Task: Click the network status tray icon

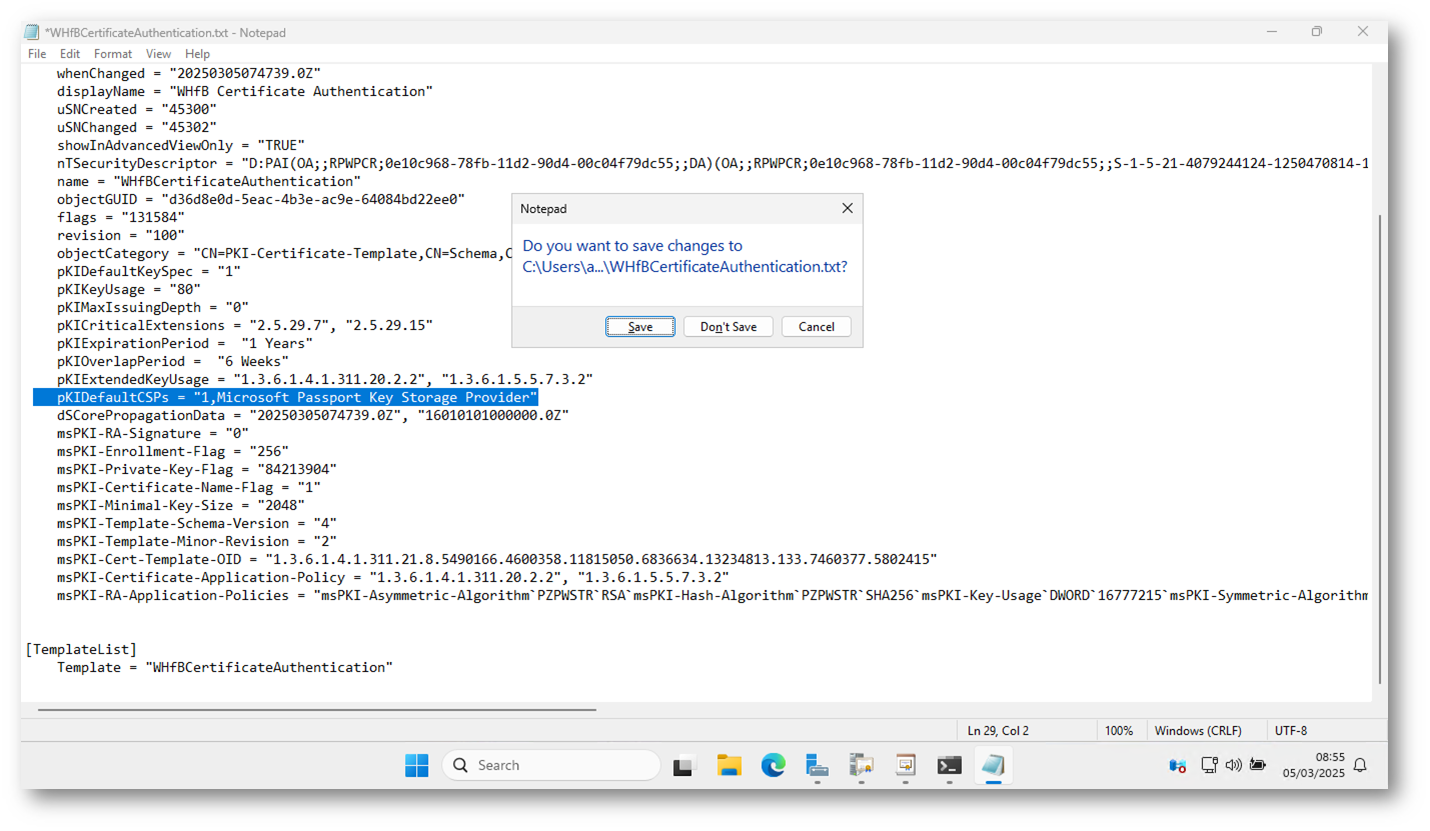Action: (1209, 765)
